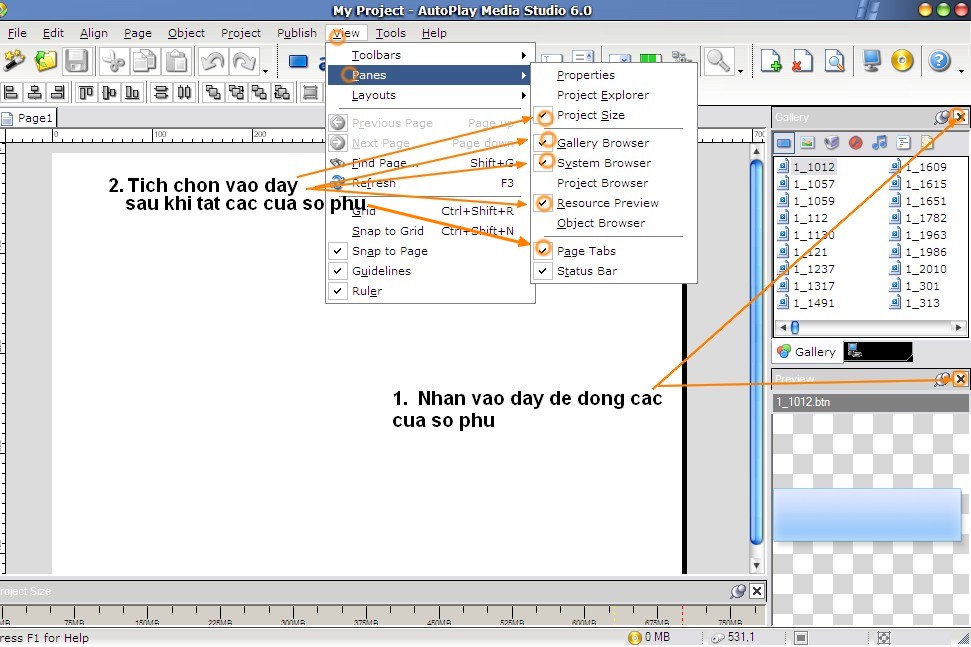Toggle Ruler in View menu
Image resolution: width=971 pixels, height=647 pixels.
point(367,291)
